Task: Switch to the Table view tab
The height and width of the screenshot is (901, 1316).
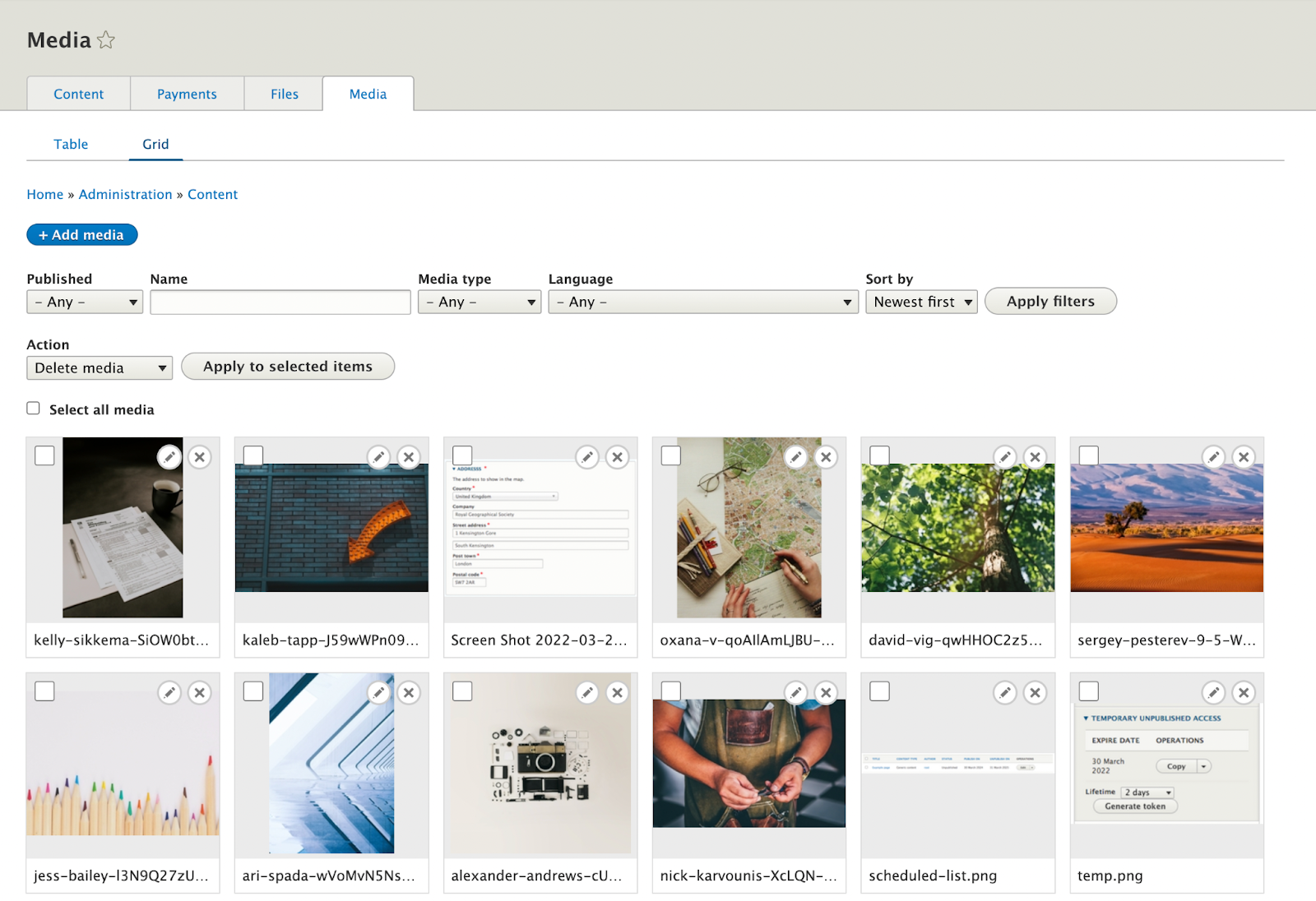Action: tap(71, 144)
